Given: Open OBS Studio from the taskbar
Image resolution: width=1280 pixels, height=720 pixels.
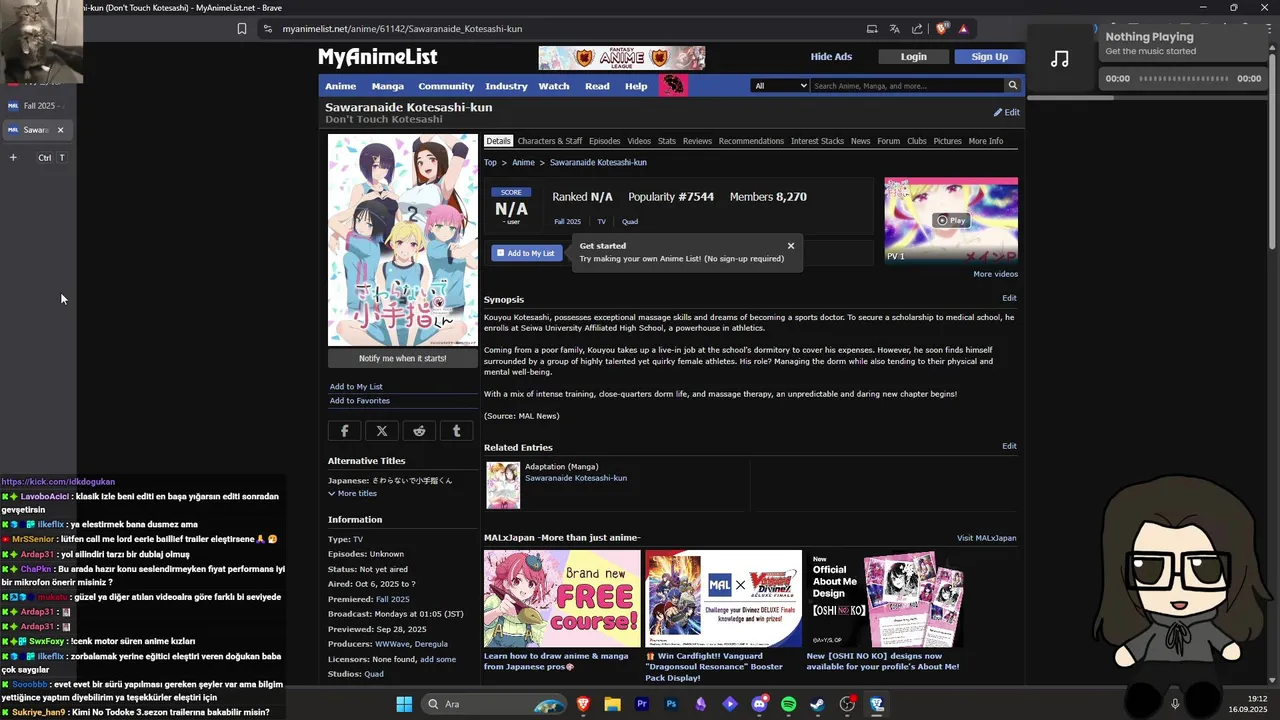Looking at the screenshot, I should pos(847,704).
